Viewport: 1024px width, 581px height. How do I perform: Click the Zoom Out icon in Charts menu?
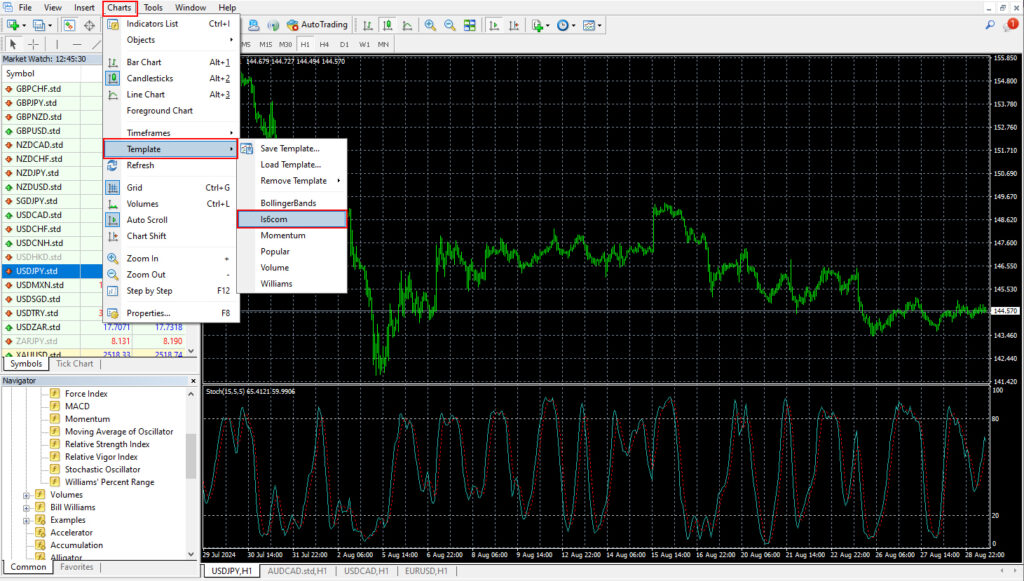click(113, 275)
